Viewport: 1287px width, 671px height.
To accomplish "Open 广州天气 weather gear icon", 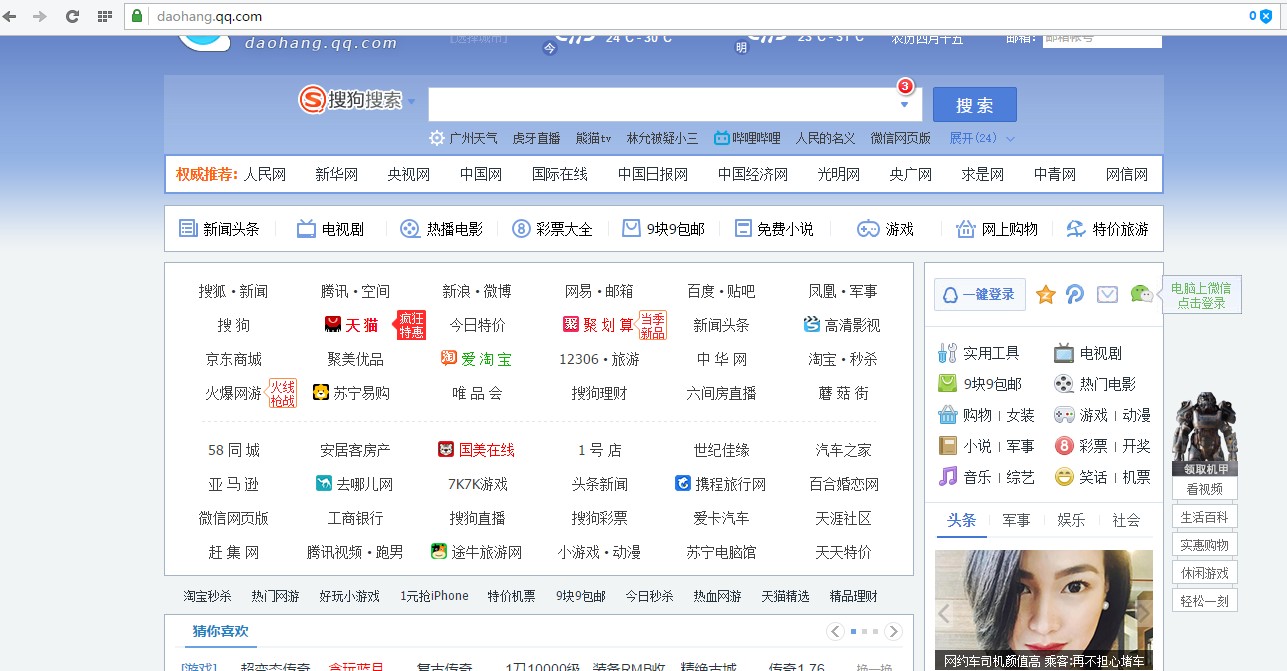I will 437,138.
